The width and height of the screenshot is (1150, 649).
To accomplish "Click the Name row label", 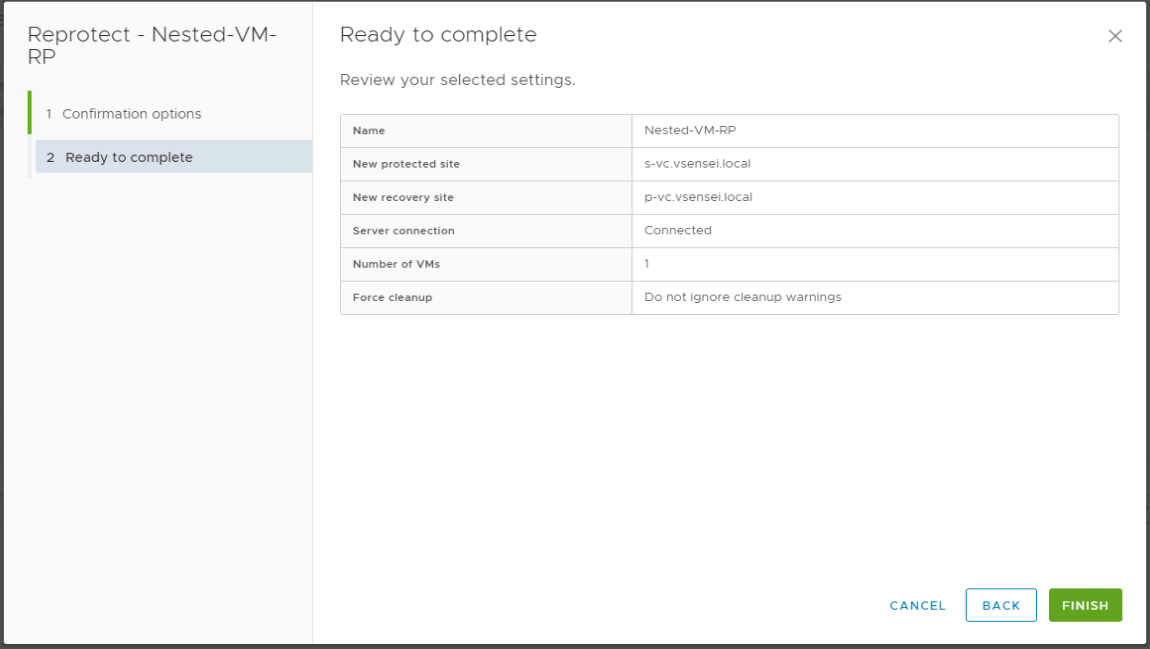I will tap(369, 131).
